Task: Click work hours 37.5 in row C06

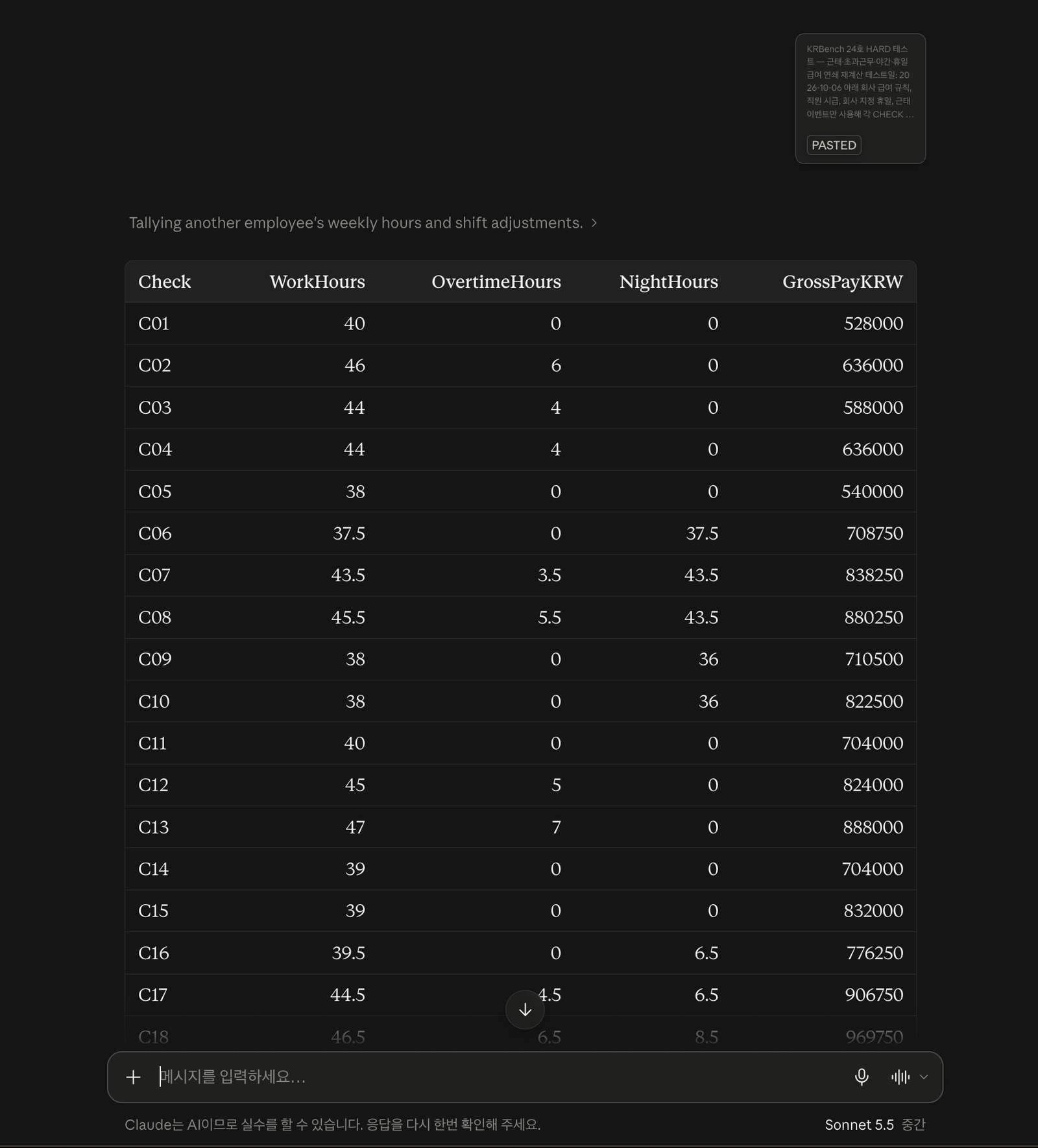Action: [349, 533]
